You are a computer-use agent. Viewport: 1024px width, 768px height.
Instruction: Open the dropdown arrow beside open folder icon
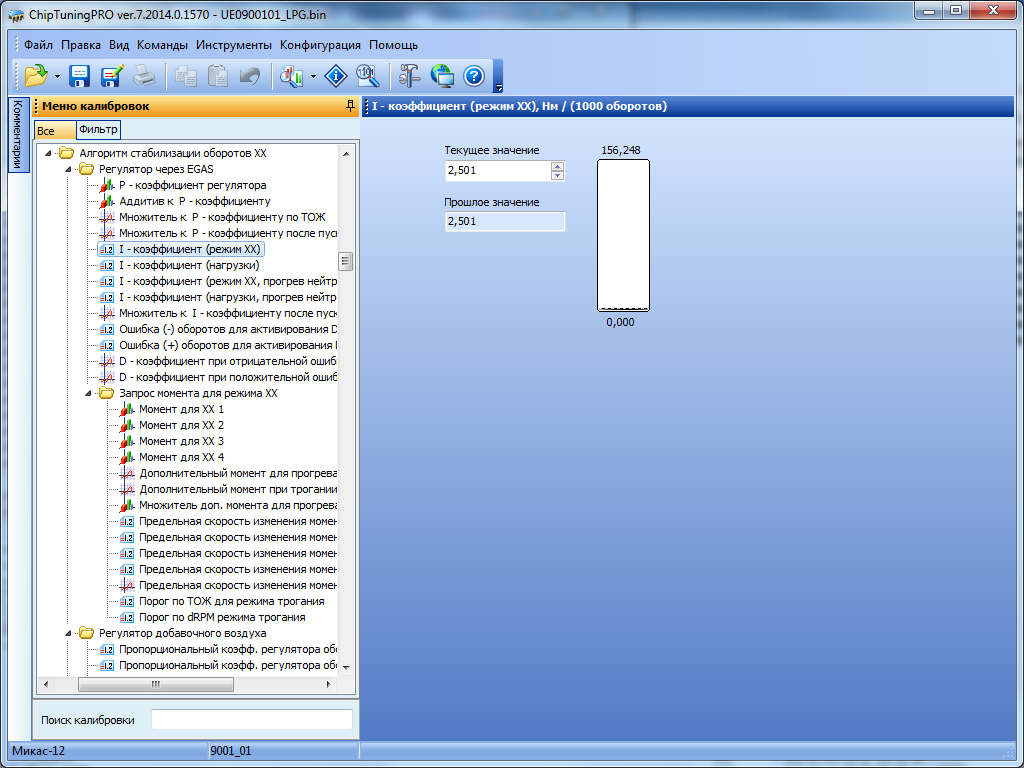pos(57,77)
